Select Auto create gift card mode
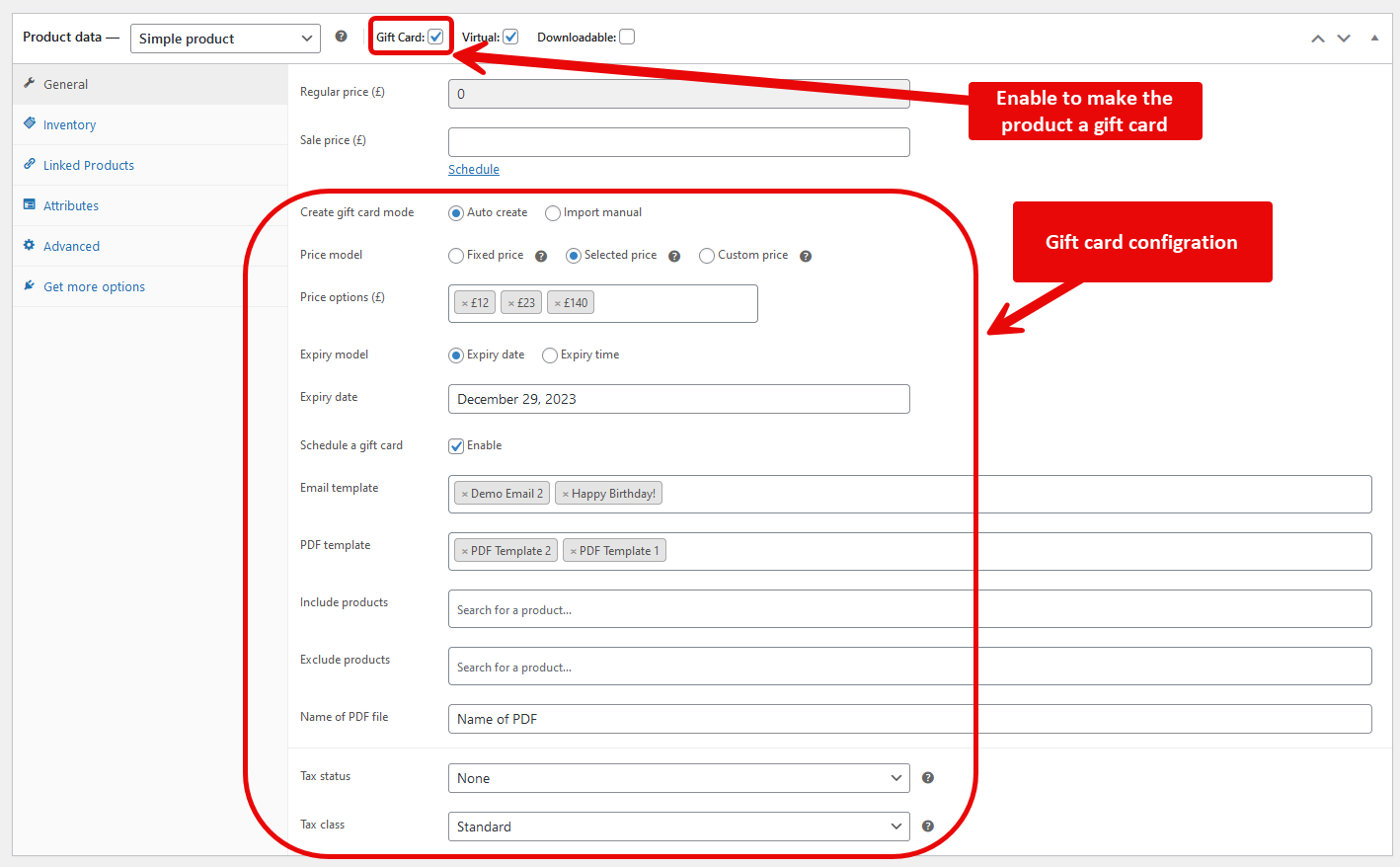The height and width of the screenshot is (867, 1400). pyautogui.click(x=456, y=213)
